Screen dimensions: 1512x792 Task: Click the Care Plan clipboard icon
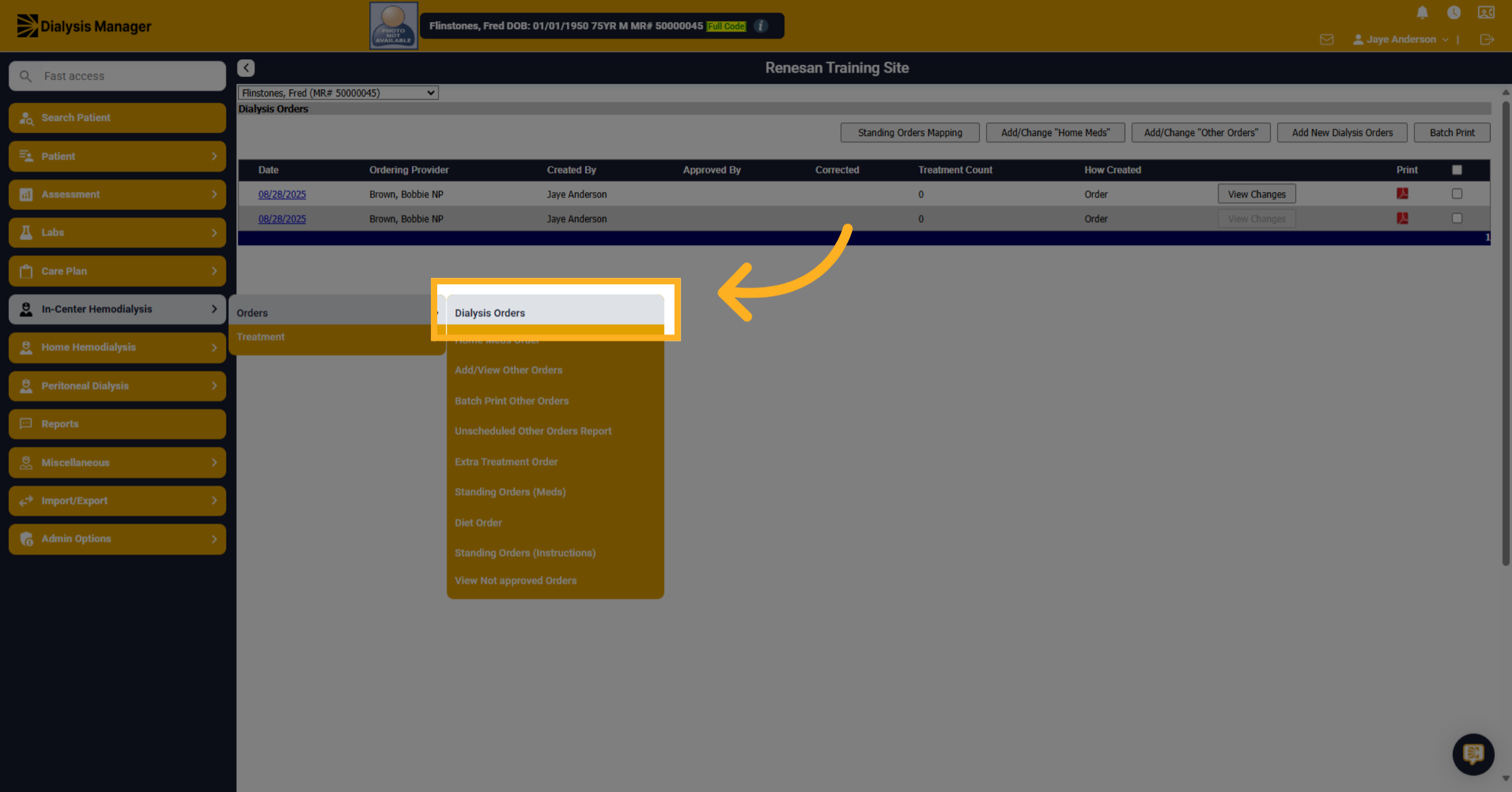click(x=26, y=271)
